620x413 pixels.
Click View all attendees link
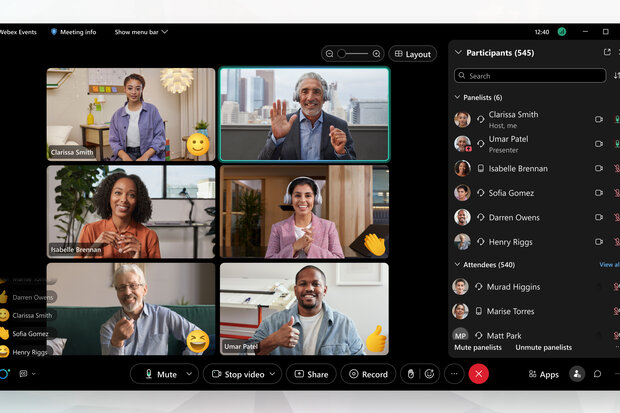click(609, 264)
